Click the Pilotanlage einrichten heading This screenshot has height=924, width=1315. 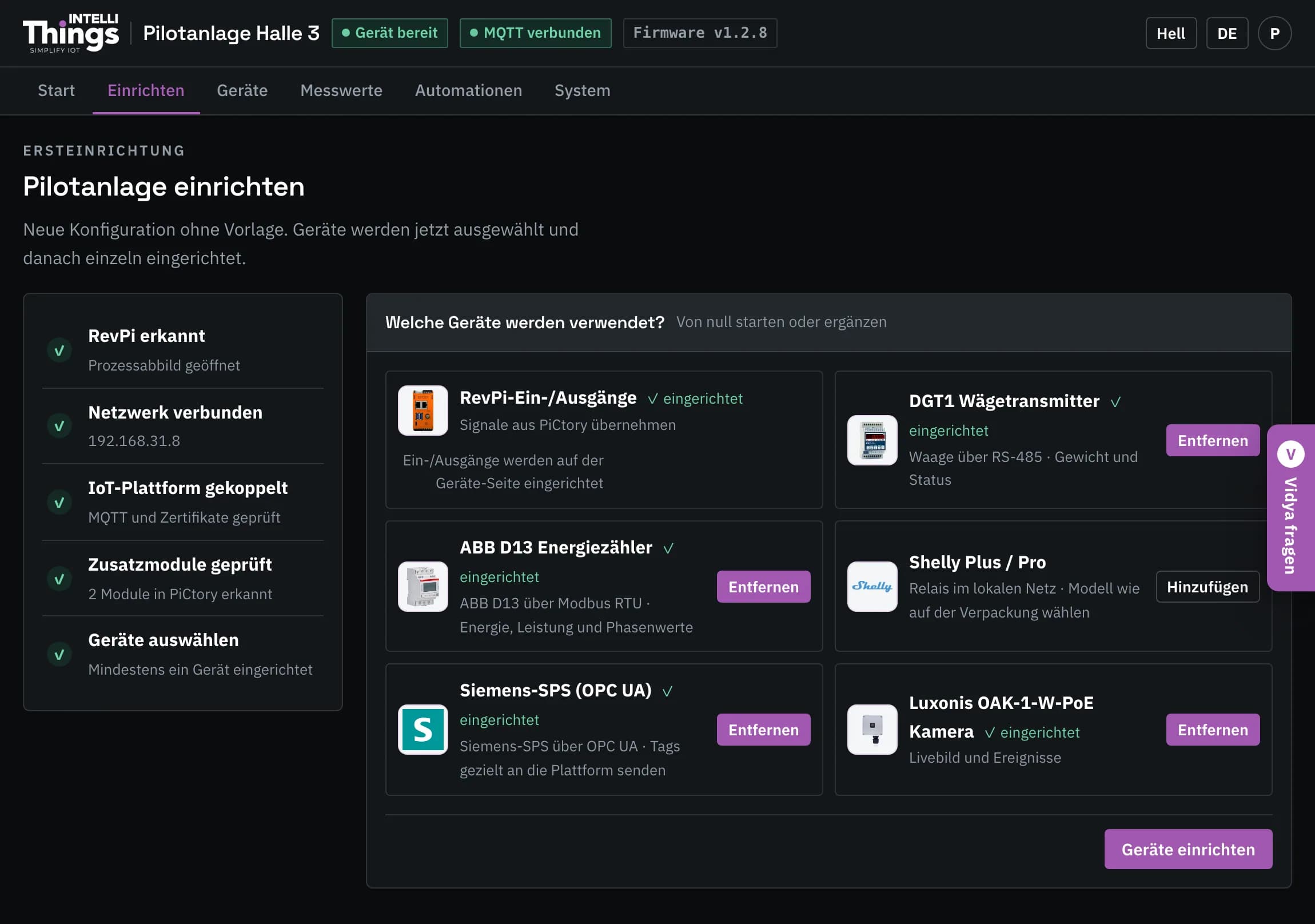click(164, 187)
